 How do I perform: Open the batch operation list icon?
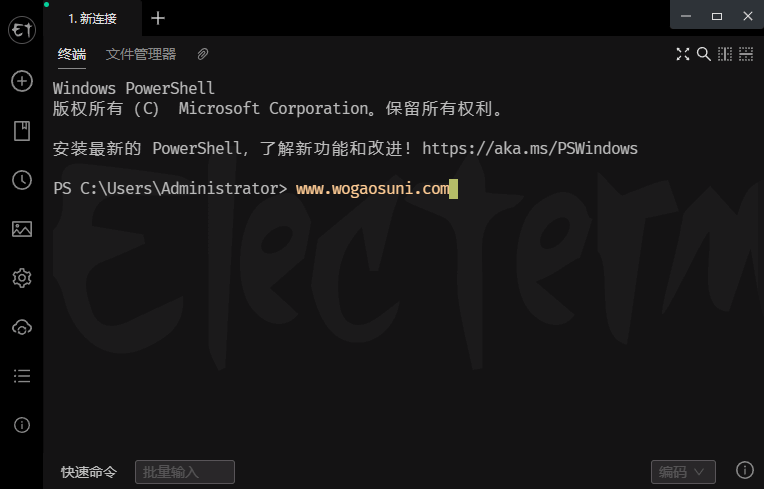(x=22, y=376)
